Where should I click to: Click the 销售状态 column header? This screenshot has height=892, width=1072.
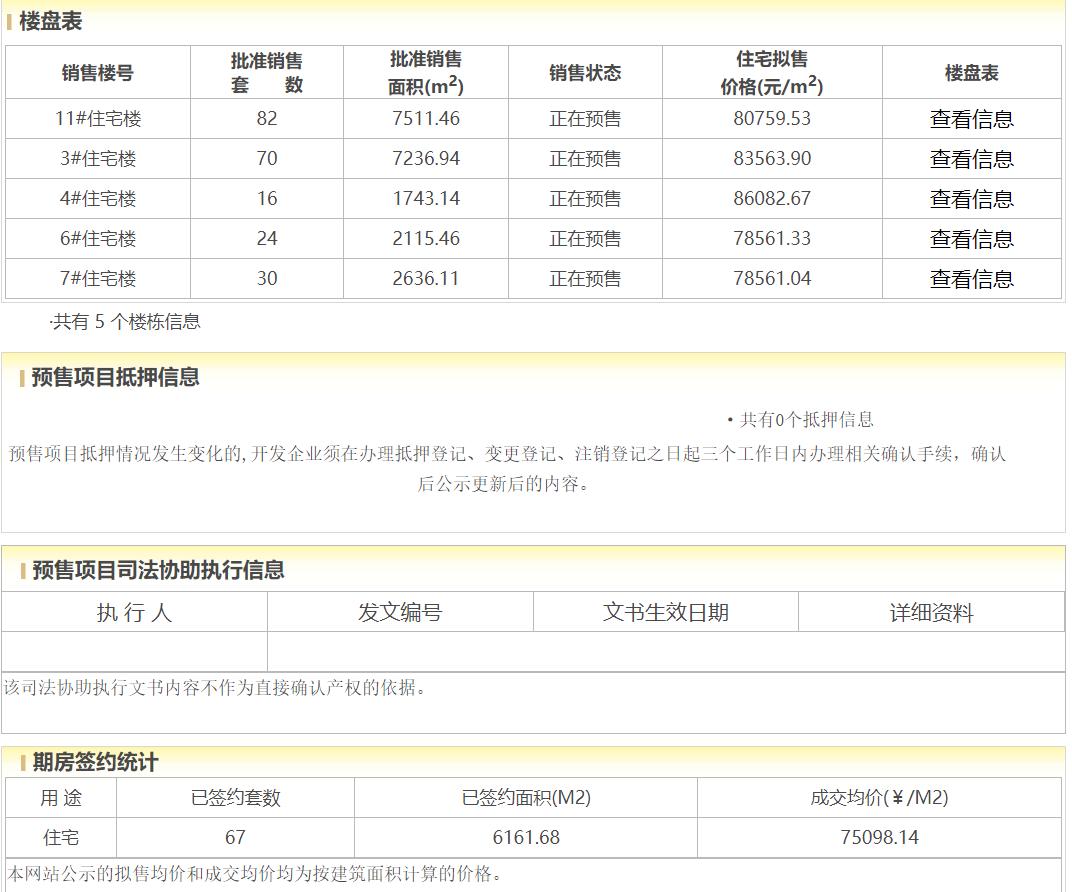coord(585,72)
